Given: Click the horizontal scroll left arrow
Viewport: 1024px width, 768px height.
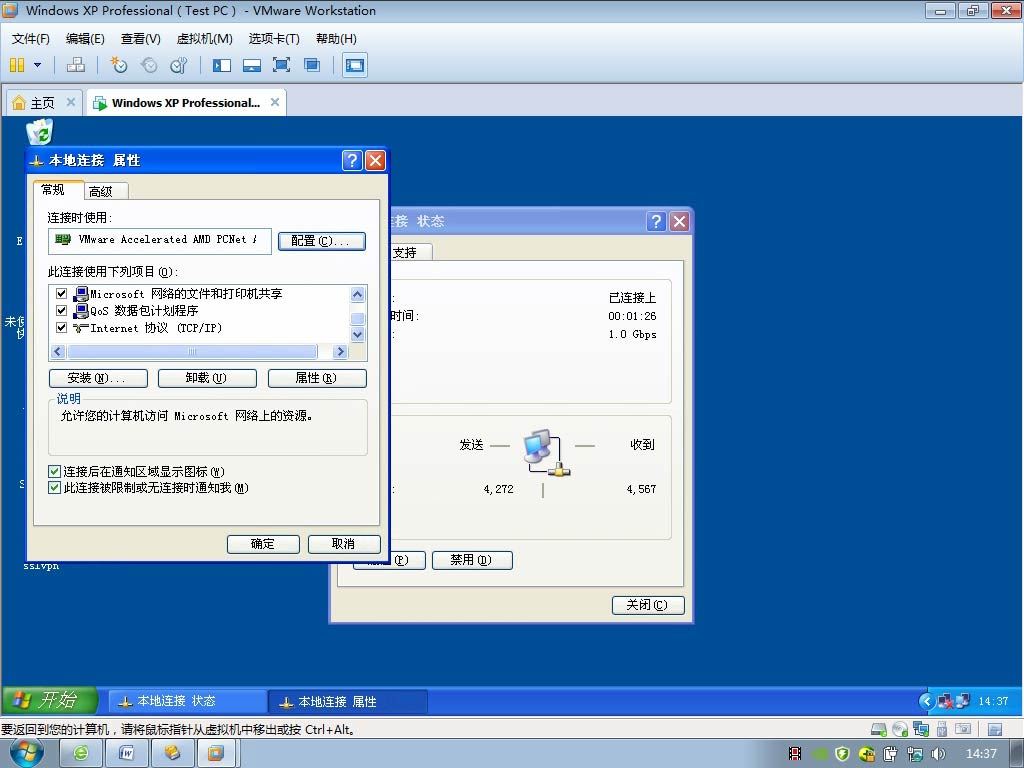Looking at the screenshot, I should click(57, 351).
